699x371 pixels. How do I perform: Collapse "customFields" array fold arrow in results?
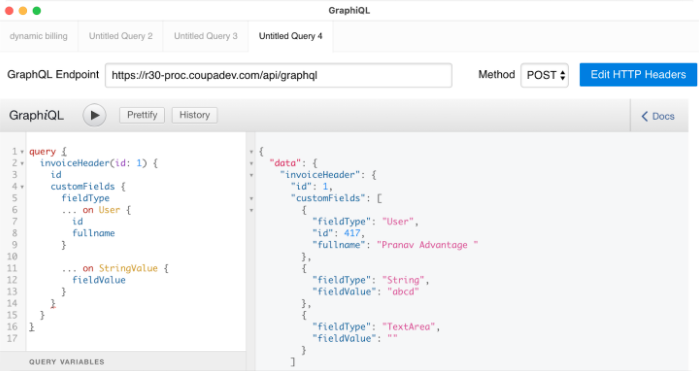click(251, 198)
